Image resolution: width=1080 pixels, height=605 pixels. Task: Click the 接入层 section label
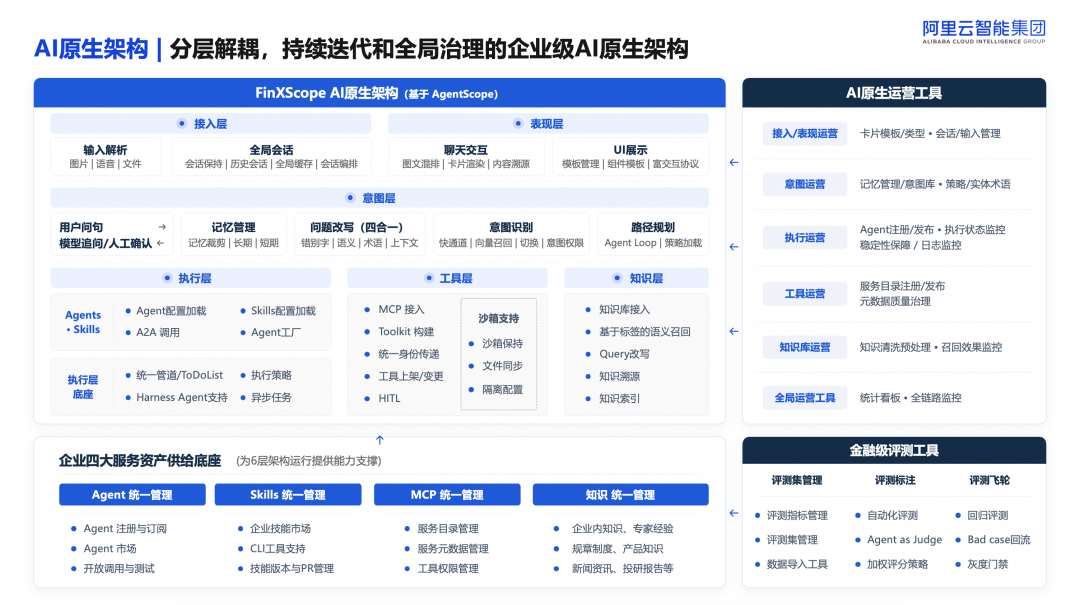coord(210,124)
